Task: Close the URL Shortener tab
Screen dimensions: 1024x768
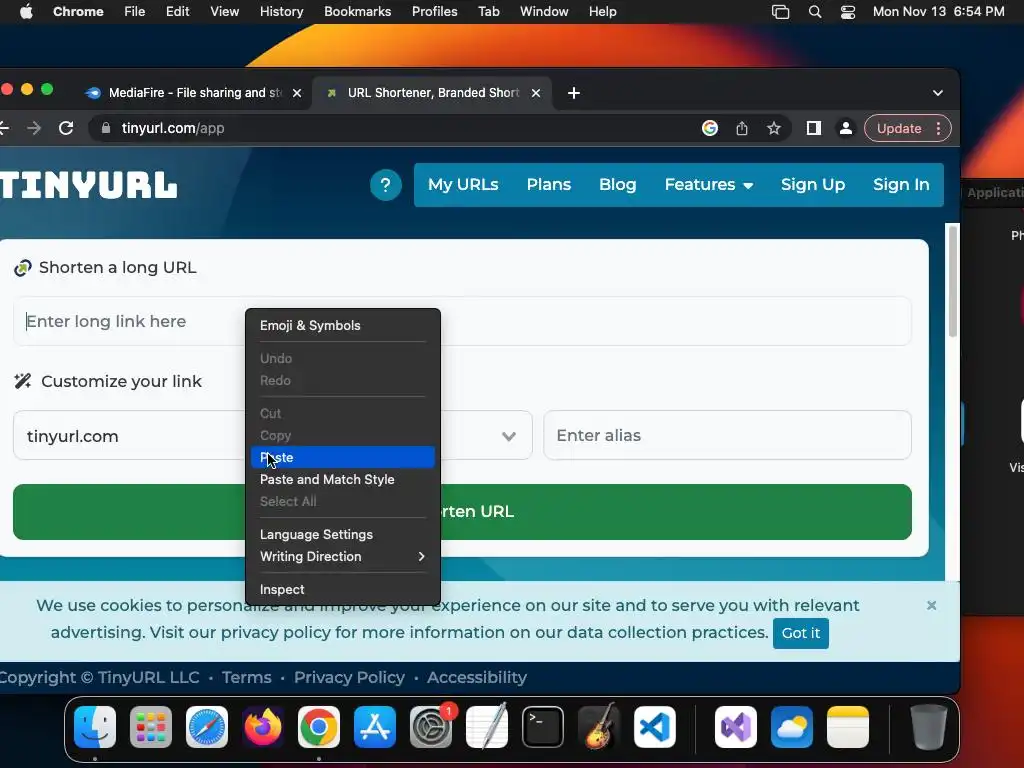Action: click(x=536, y=93)
